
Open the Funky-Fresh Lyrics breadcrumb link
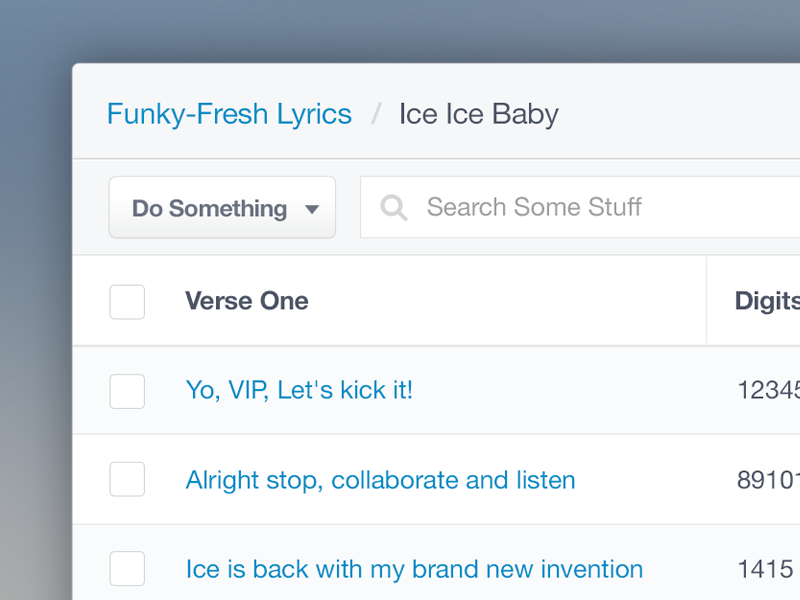tap(229, 114)
